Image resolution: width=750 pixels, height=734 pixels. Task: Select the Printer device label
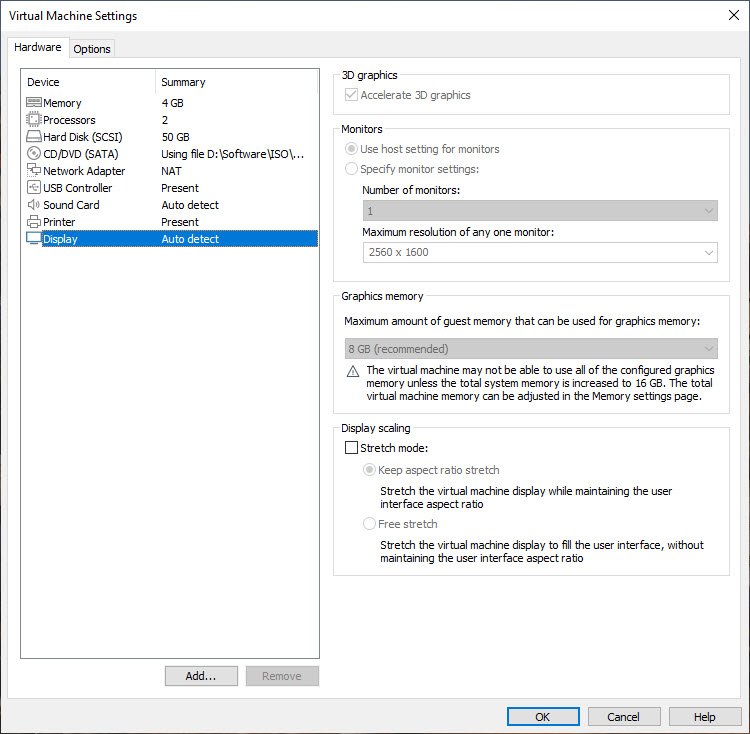click(59, 222)
